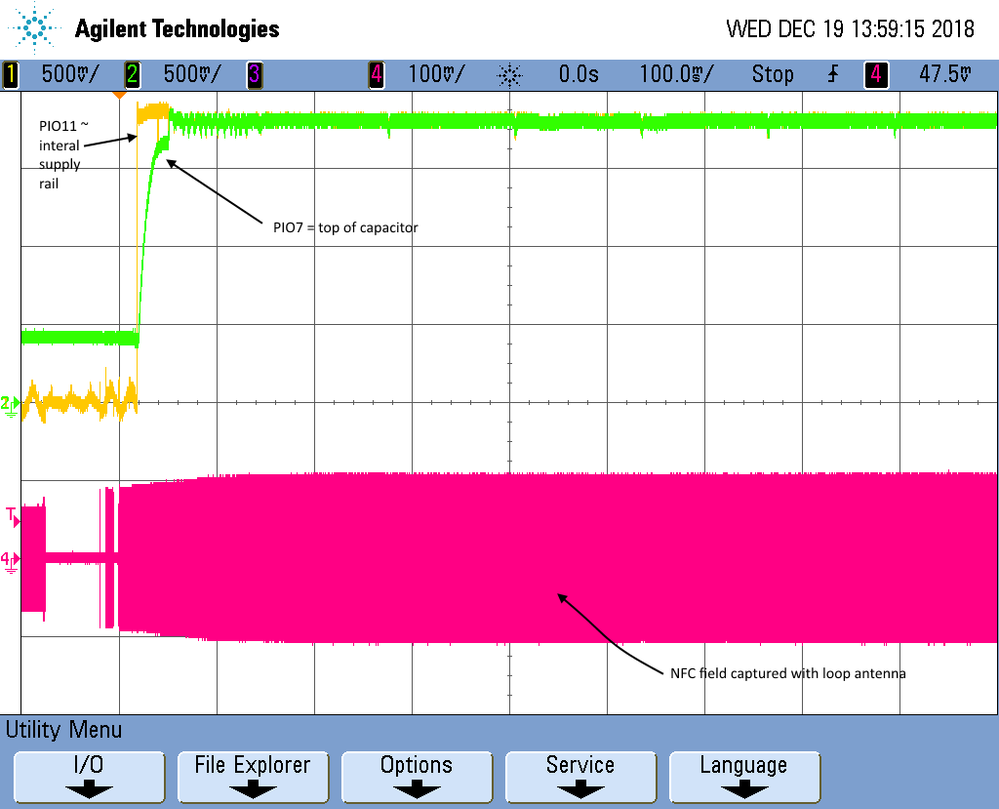999x809 pixels.
Task: Click trigger source channel 4 badge
Action: click(876, 75)
